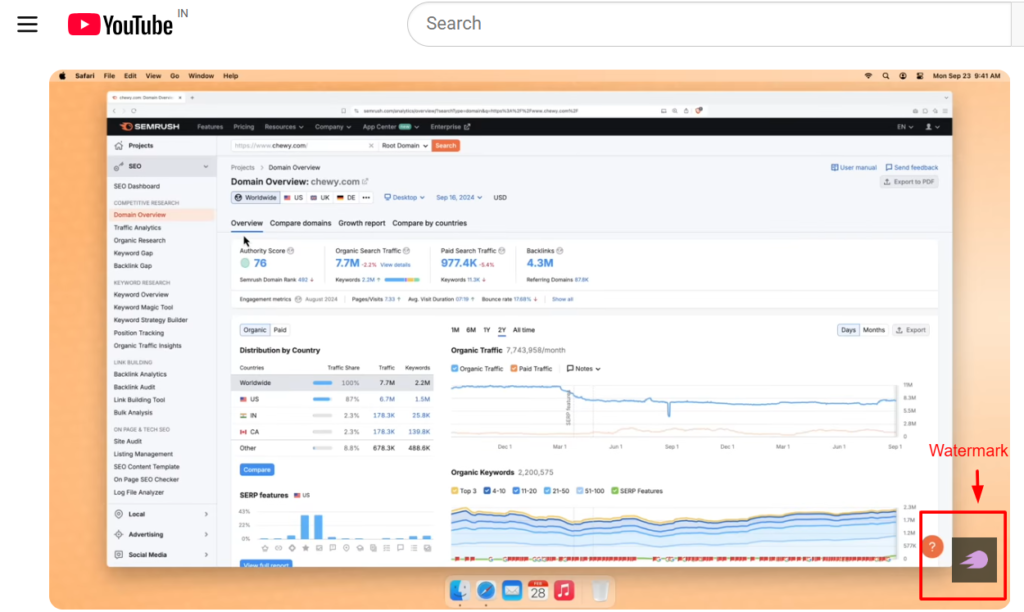The width and height of the screenshot is (1024, 612).
Task: Open the Mail app in the dock
Action: (512, 591)
